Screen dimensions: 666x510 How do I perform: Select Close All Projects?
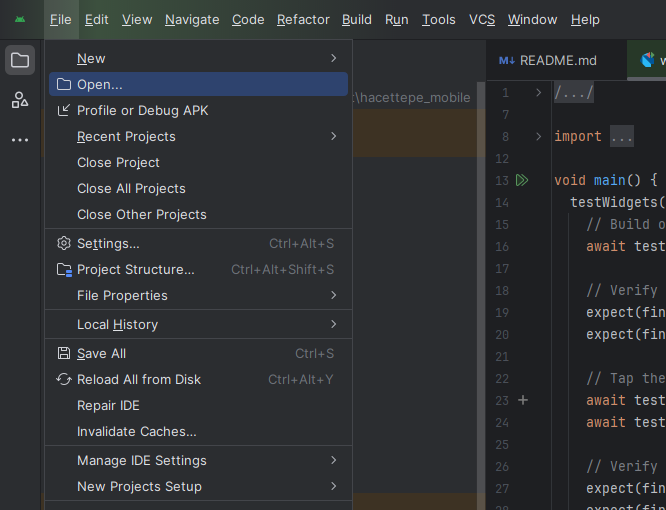click(x=198, y=188)
